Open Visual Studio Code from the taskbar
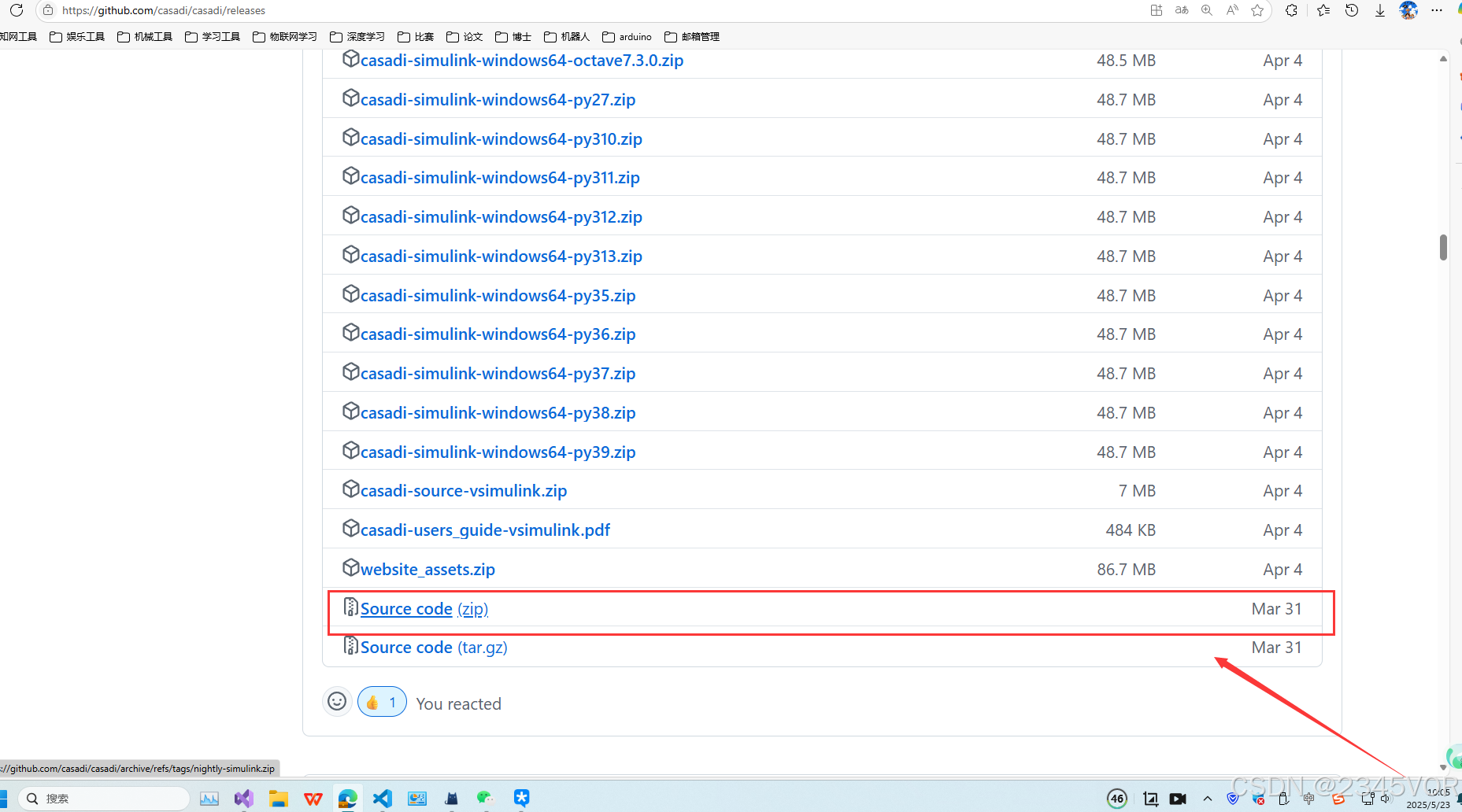The width and height of the screenshot is (1462, 812). point(383,798)
